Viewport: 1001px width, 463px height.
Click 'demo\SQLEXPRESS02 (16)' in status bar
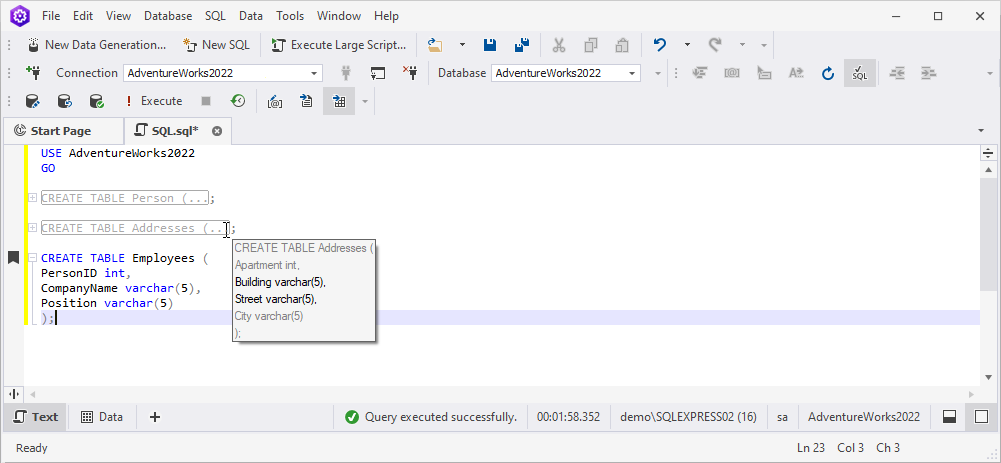[x=688, y=417]
